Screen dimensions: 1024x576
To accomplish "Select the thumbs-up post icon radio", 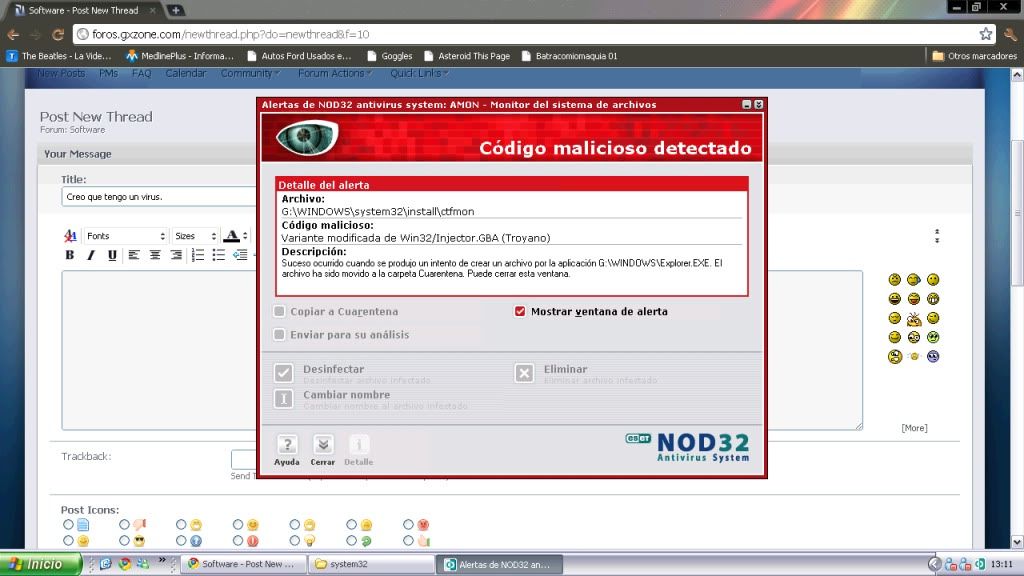I will tap(408, 541).
